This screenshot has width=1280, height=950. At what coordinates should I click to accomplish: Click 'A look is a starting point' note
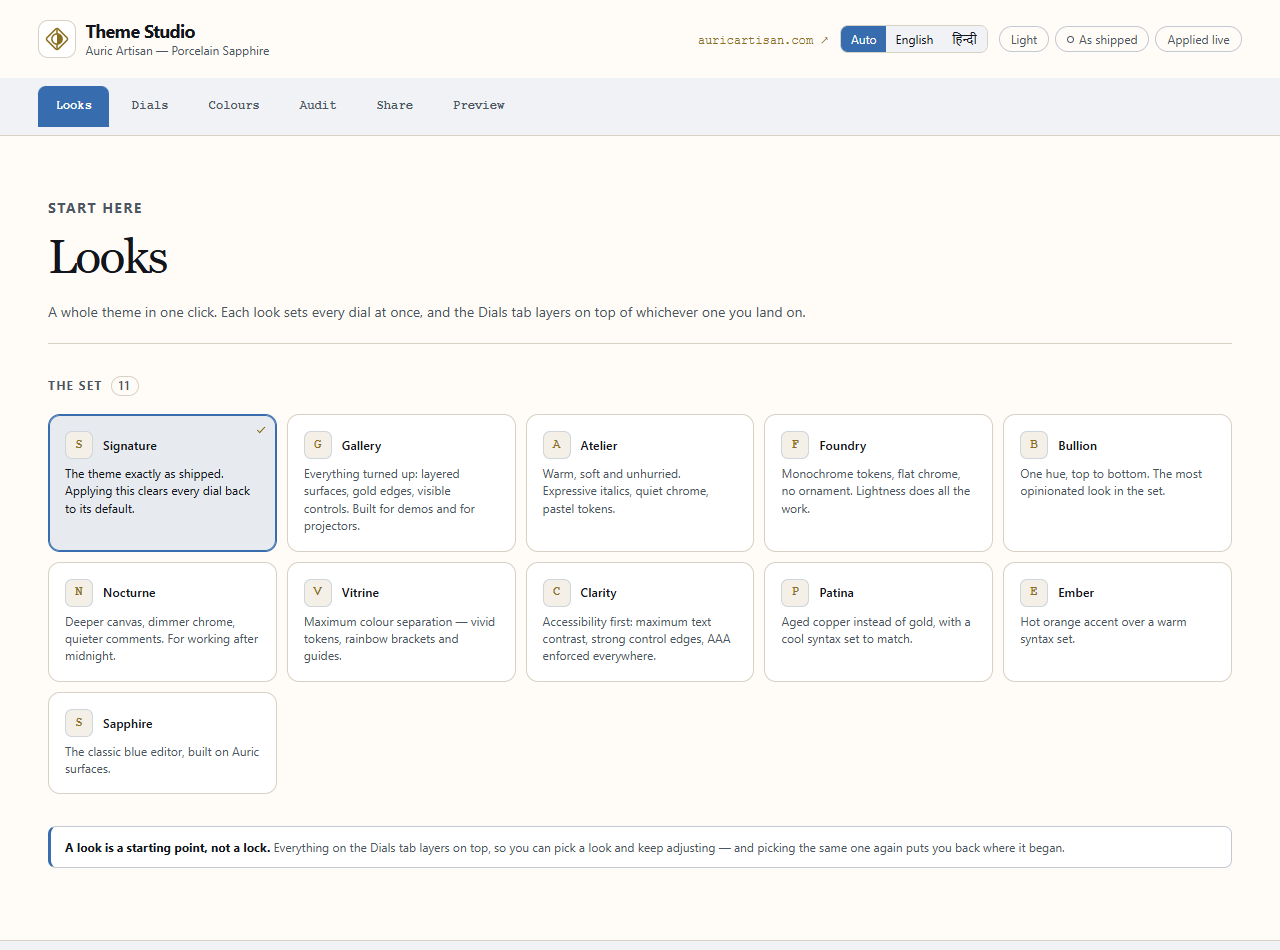click(640, 847)
